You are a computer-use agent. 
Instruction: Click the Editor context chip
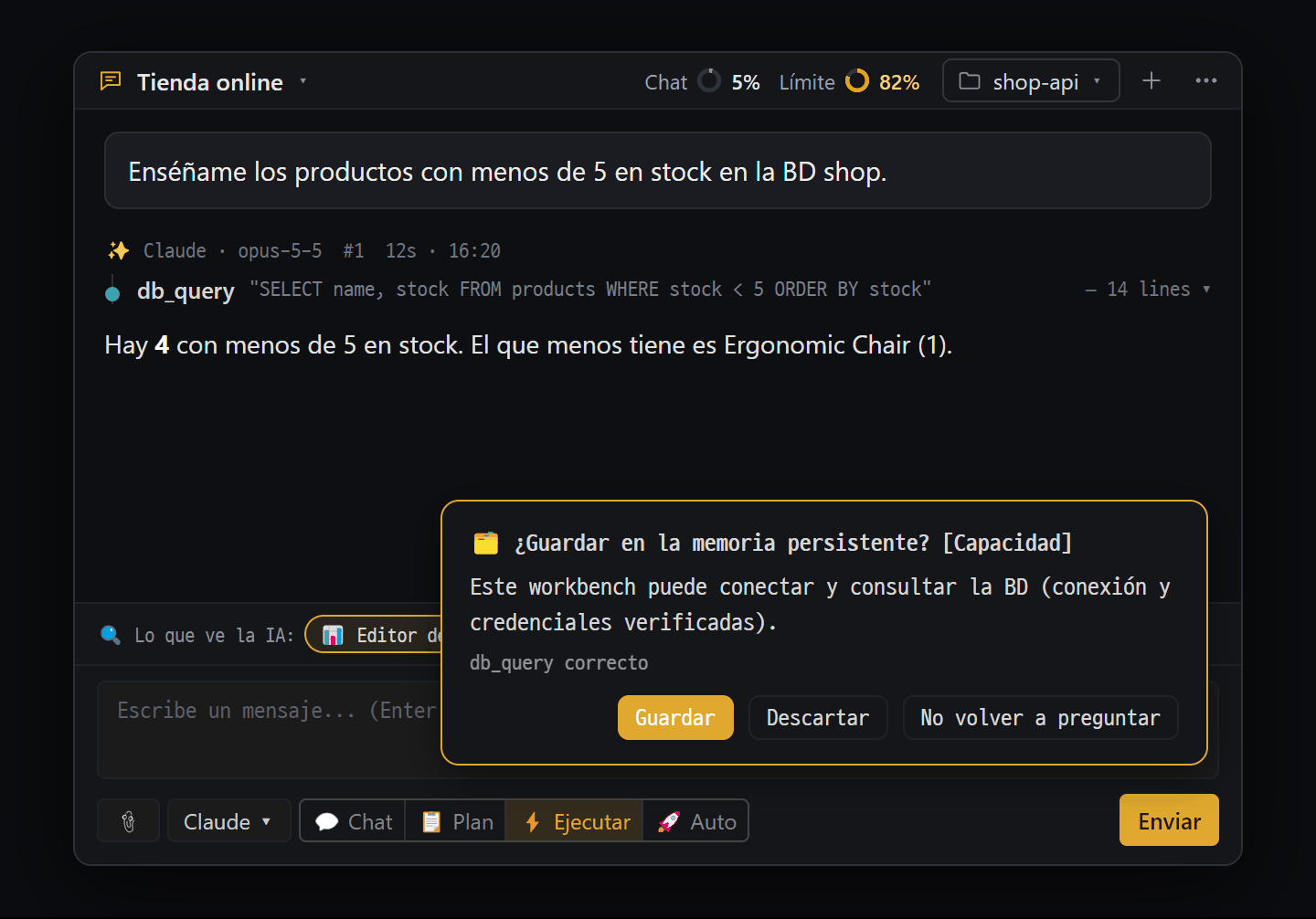[x=375, y=634]
